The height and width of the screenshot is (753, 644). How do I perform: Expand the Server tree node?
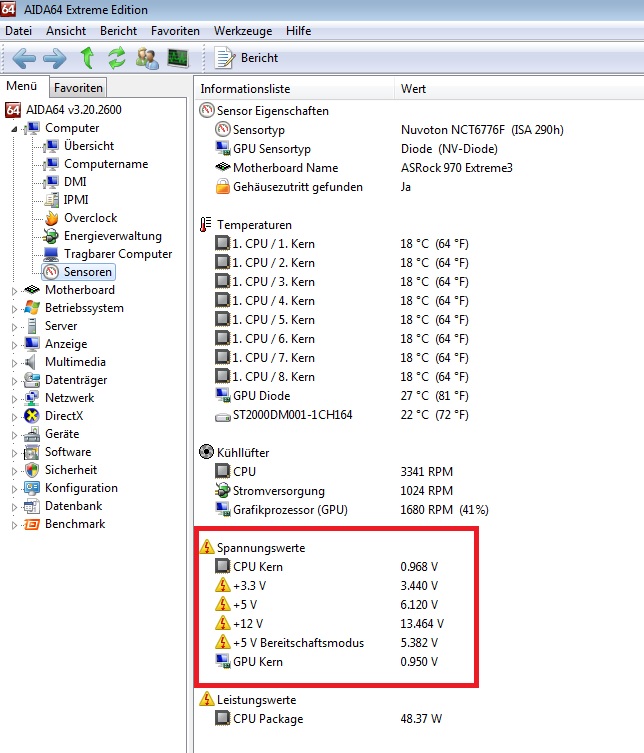(x=14, y=327)
